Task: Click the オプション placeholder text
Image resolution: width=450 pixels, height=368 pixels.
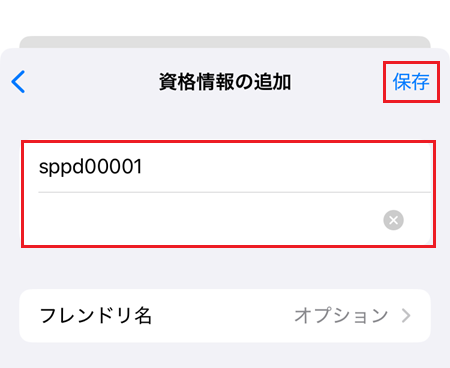Action: [341, 315]
